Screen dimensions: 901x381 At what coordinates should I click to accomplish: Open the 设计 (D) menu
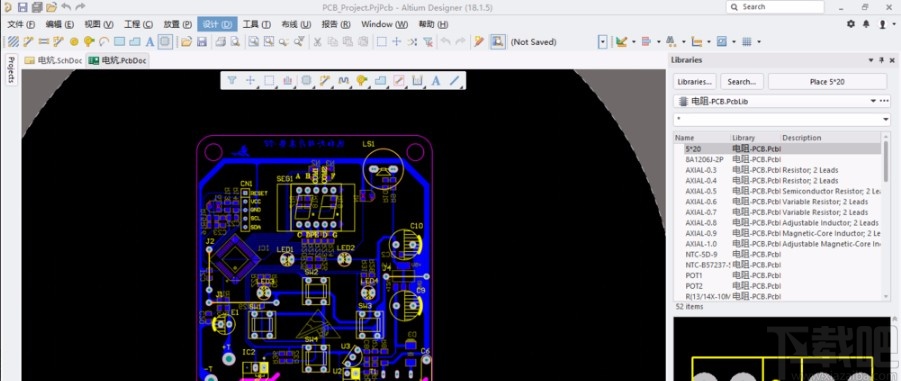(x=217, y=24)
